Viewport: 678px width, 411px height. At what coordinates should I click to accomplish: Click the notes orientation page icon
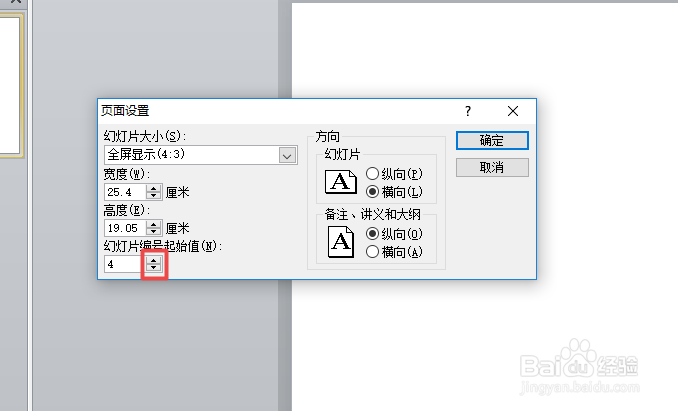click(x=341, y=242)
